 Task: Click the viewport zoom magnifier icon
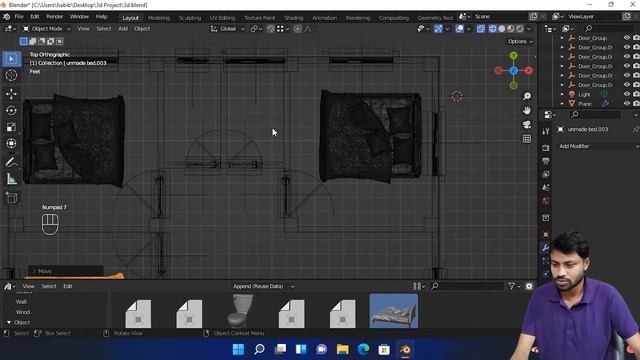[527, 96]
